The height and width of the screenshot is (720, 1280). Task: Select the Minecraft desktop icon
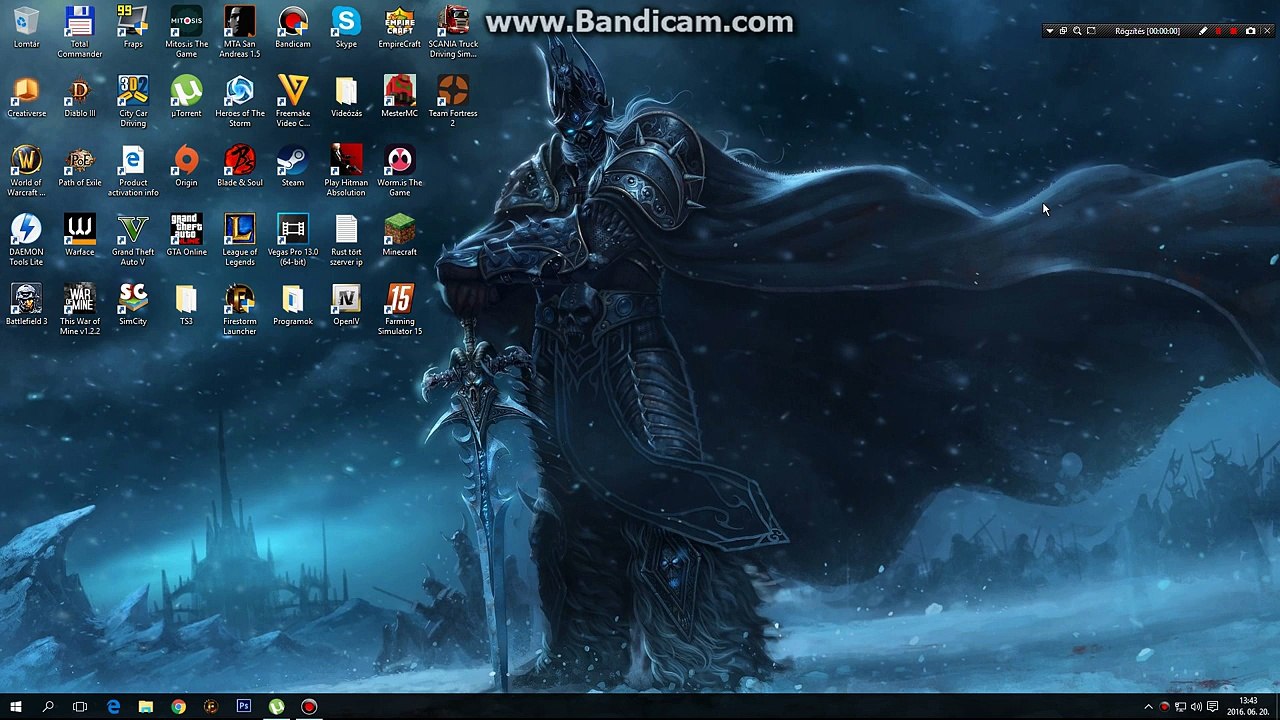[x=399, y=236]
